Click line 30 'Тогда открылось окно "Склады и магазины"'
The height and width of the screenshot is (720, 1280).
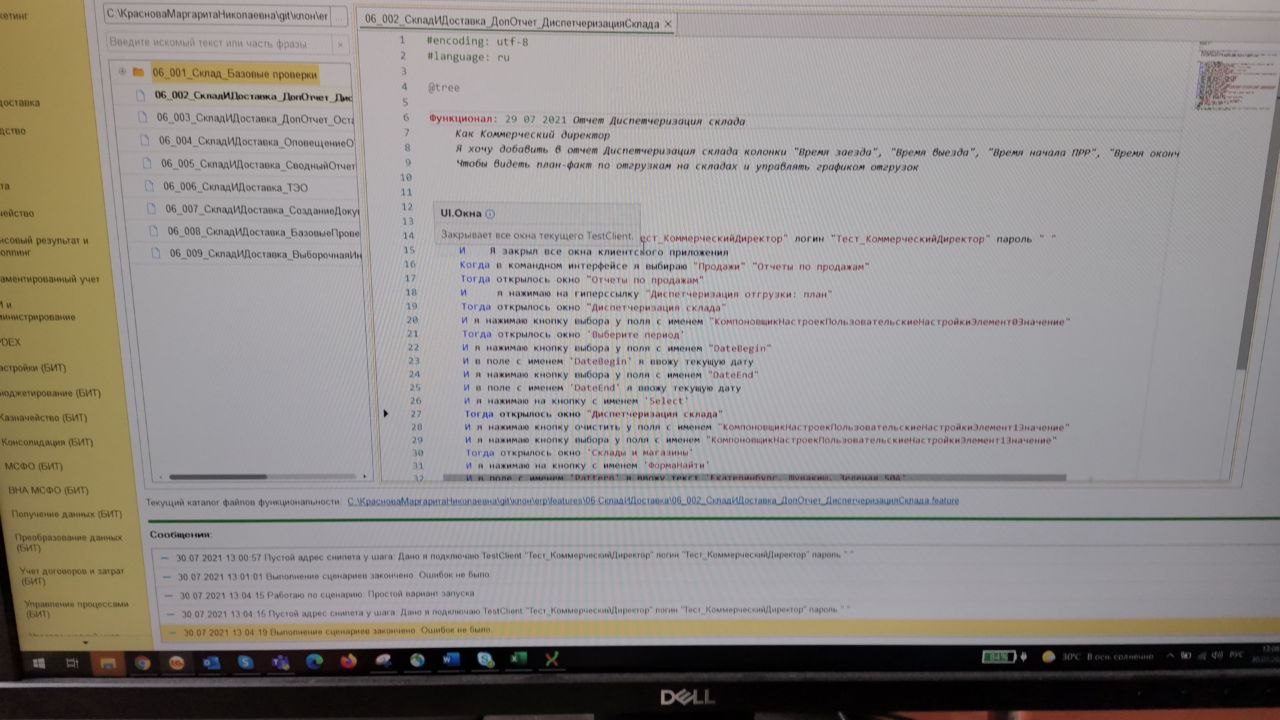(586, 453)
